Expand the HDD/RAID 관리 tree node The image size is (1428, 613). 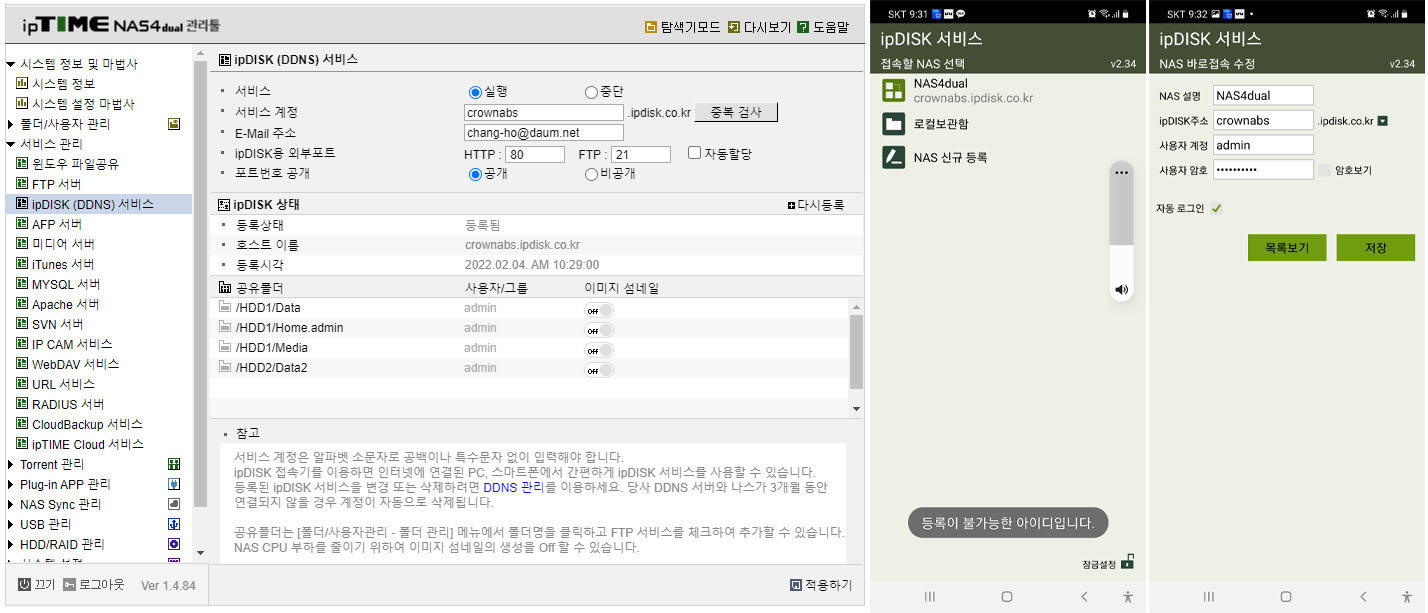point(10,544)
